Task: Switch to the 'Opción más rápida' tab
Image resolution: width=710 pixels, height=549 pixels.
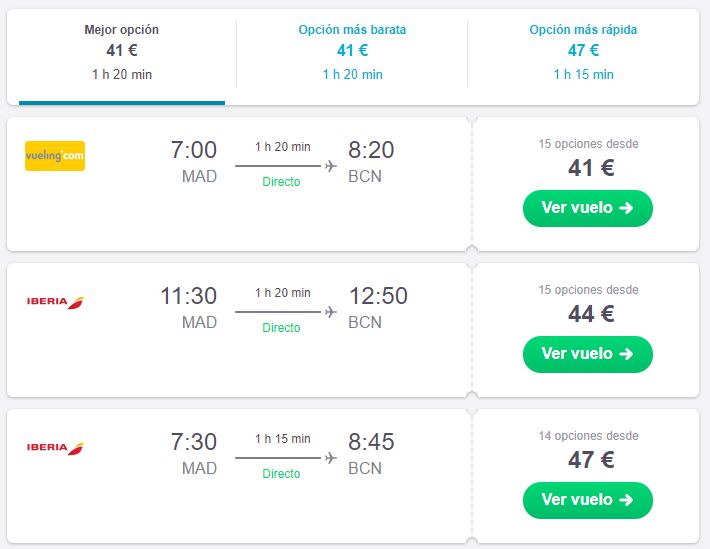Action: point(583,52)
